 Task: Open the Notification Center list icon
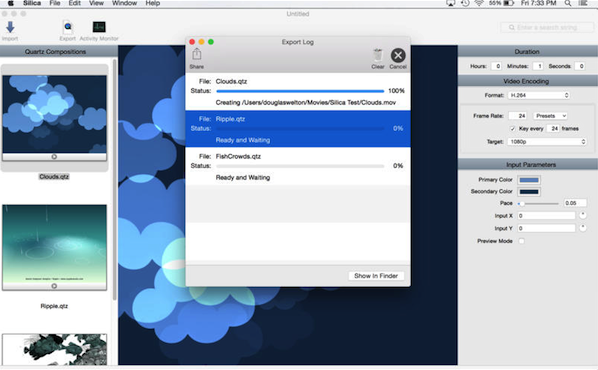point(583,3)
